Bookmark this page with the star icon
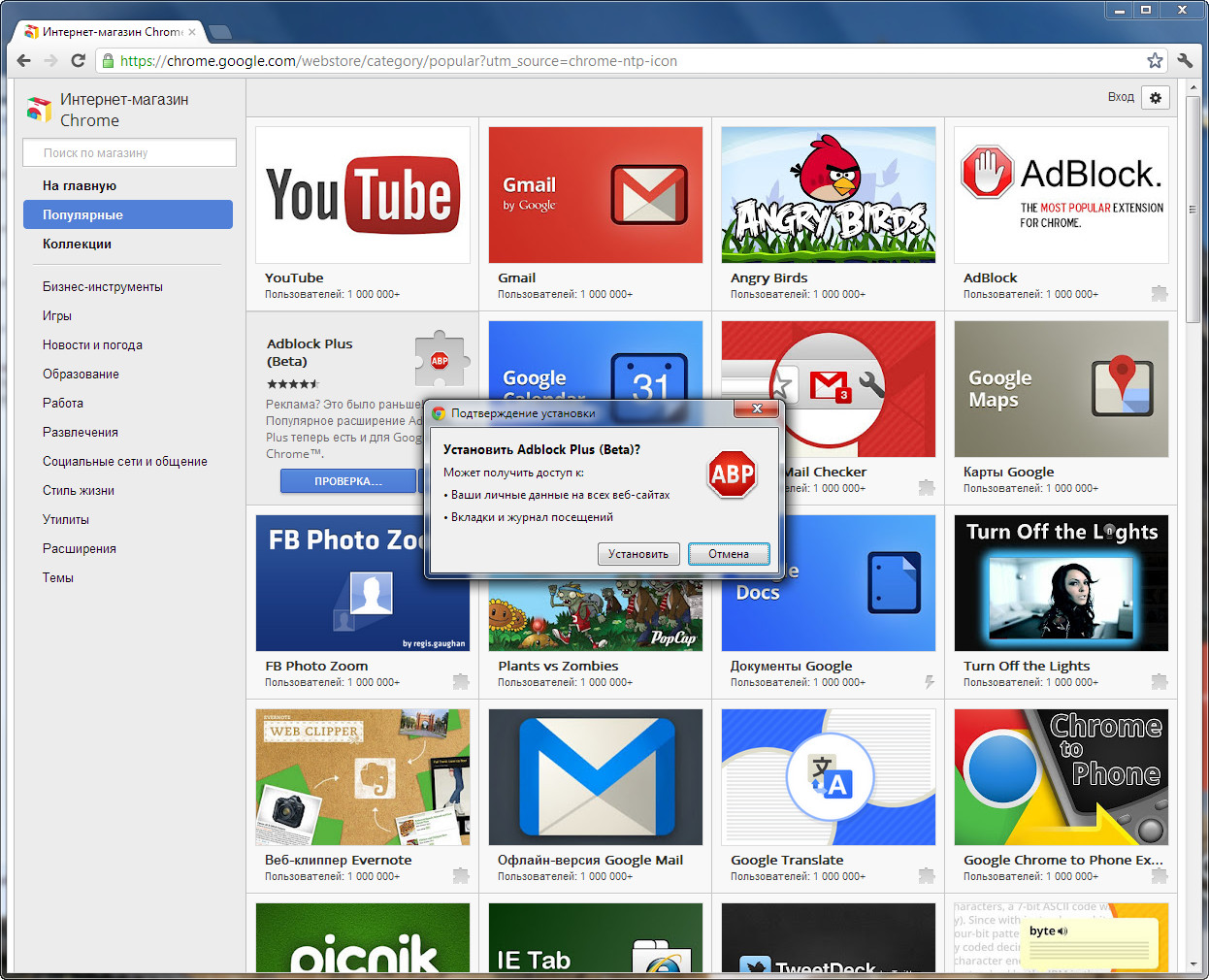This screenshot has height=980, width=1209. click(1155, 60)
